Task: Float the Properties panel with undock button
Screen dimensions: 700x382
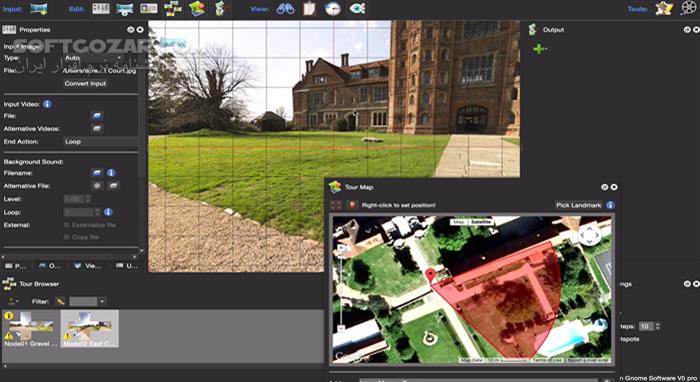Action: tap(131, 29)
